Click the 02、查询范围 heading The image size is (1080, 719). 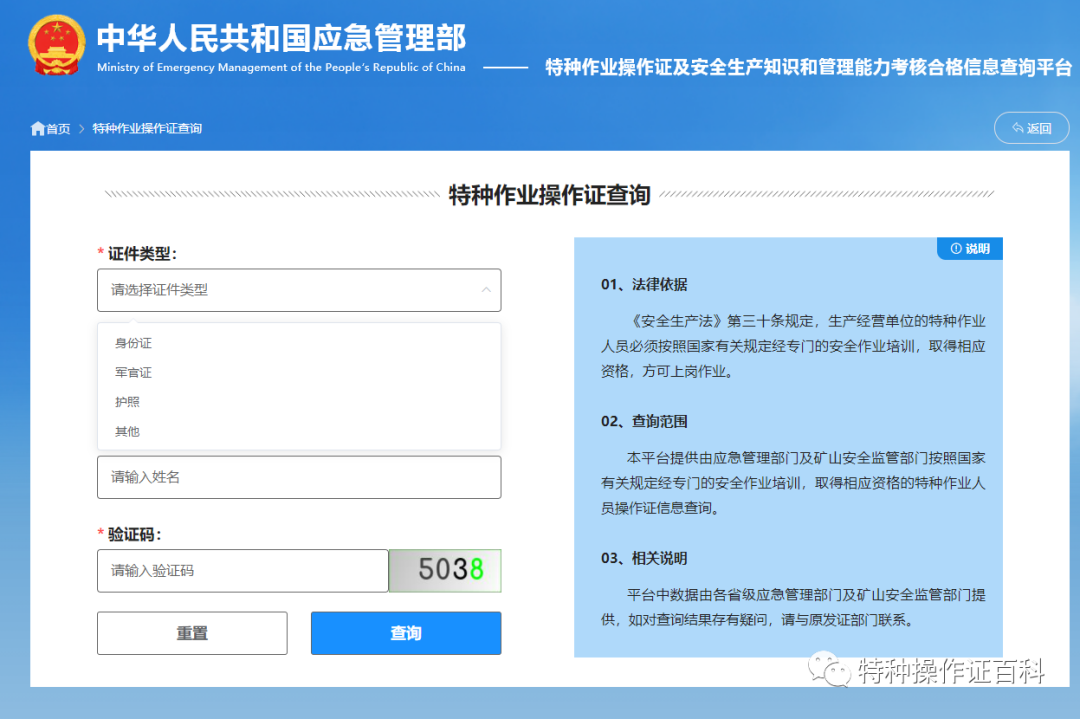point(644,421)
